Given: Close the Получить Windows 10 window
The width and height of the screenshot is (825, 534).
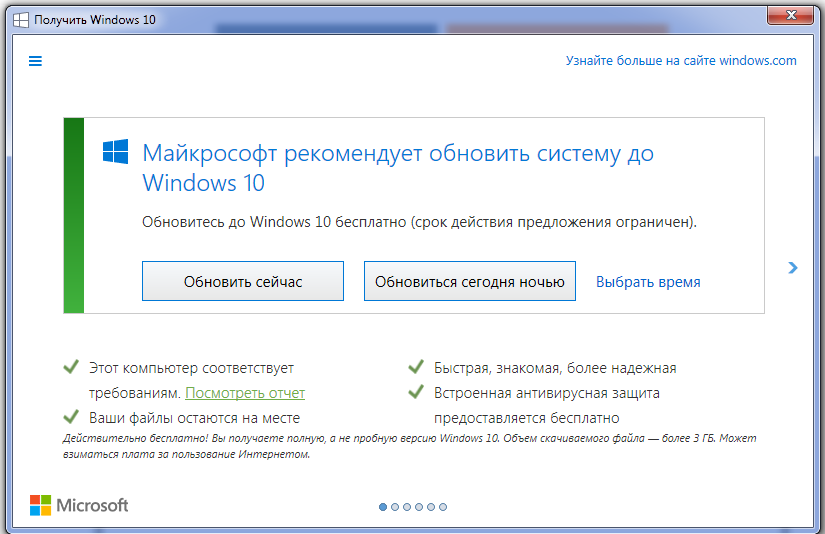Looking at the screenshot, I should tap(790, 16).
